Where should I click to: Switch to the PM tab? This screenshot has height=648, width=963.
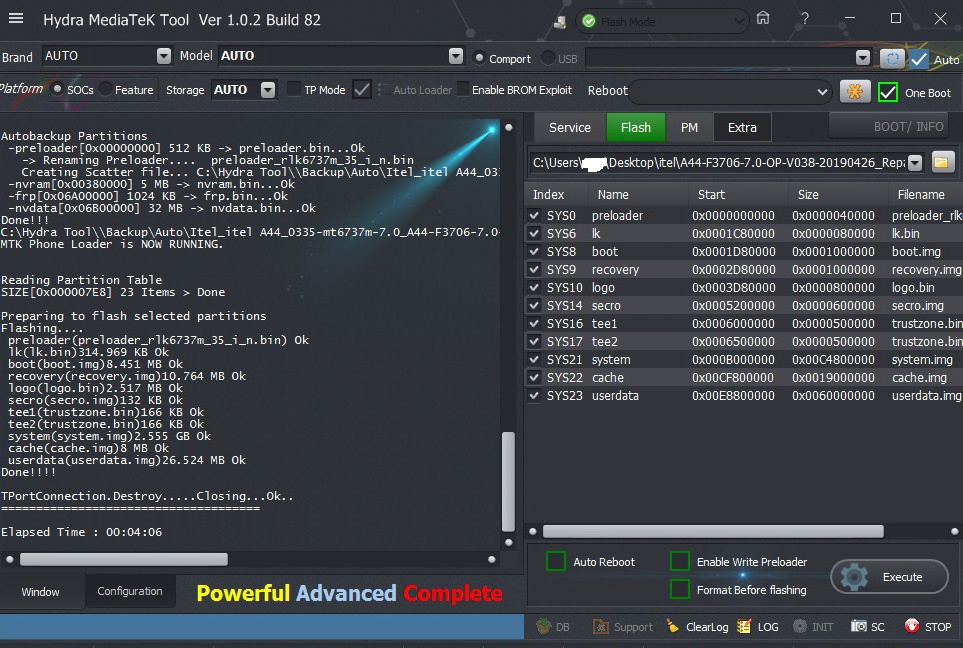pyautogui.click(x=689, y=127)
